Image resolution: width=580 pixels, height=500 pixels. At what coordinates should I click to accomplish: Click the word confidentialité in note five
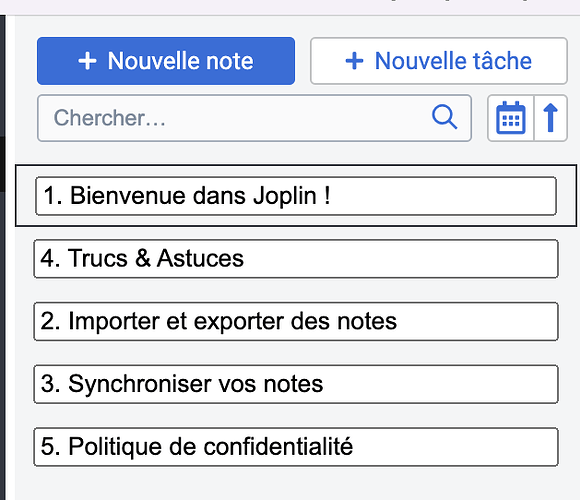coord(278,446)
